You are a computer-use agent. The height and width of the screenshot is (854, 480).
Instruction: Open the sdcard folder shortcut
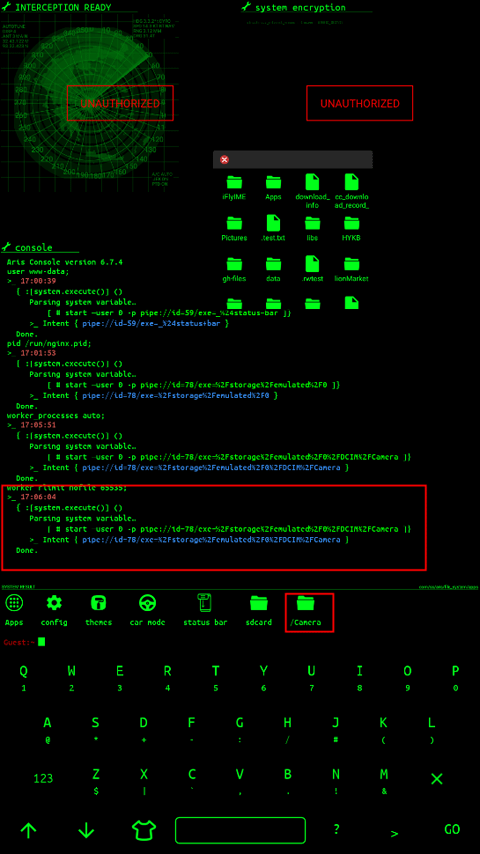pos(259,603)
